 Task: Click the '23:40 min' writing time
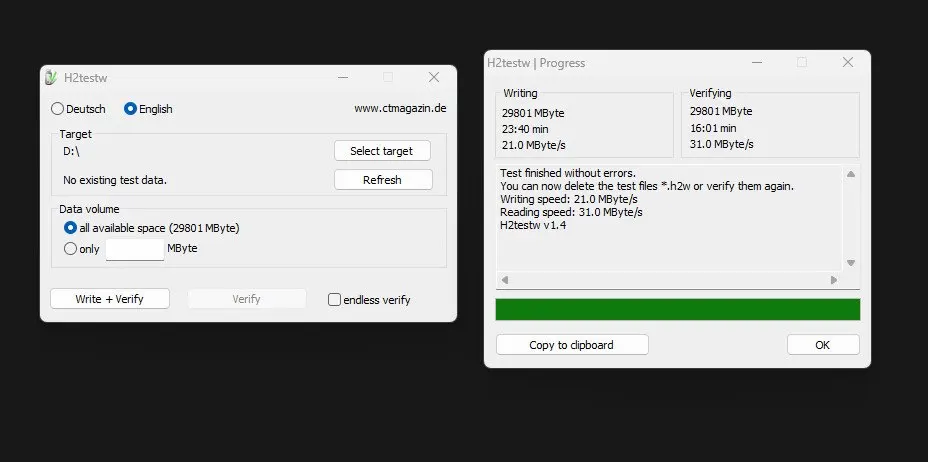click(x=525, y=129)
